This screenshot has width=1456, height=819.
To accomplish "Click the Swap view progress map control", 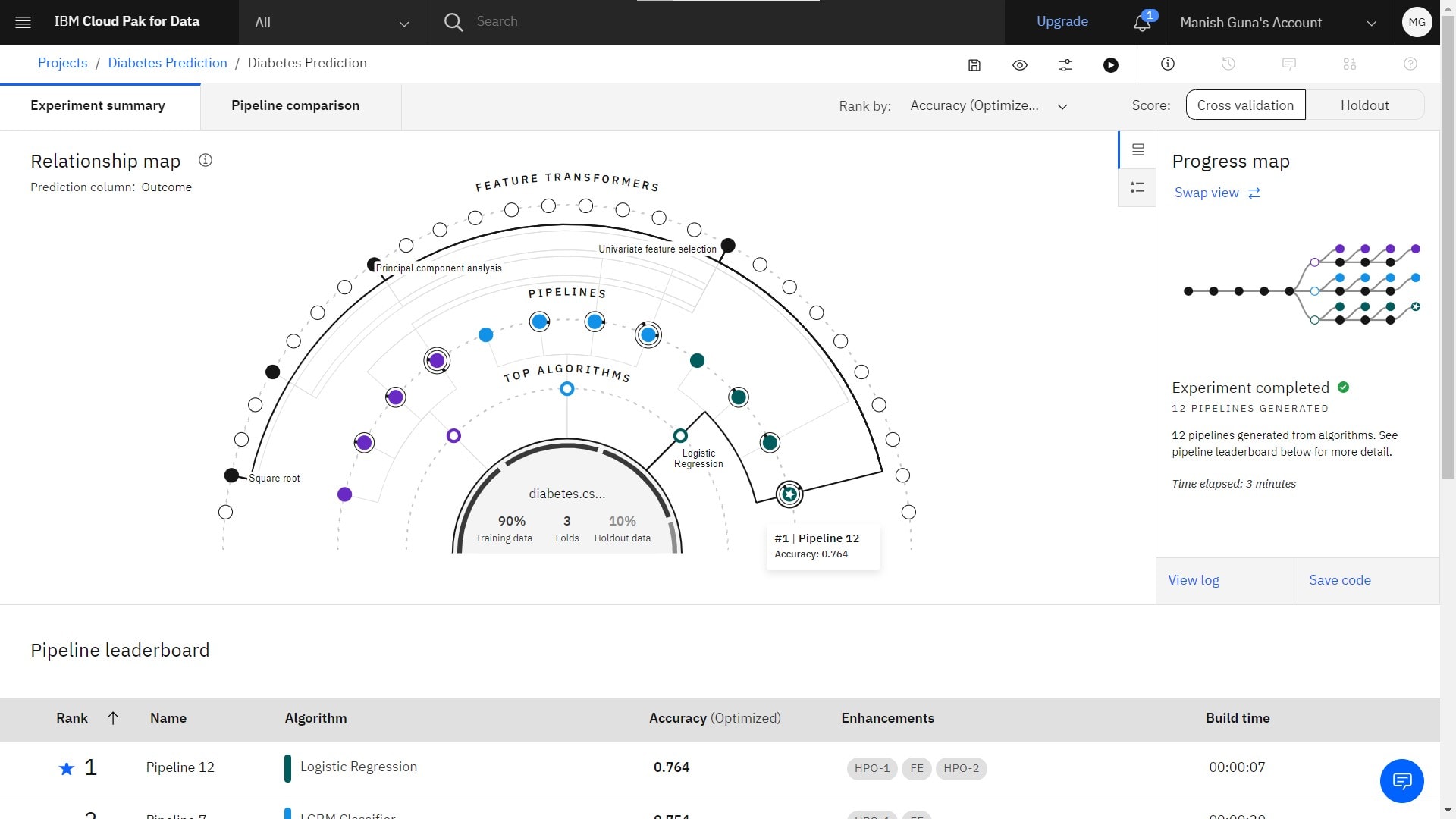I will point(1216,192).
